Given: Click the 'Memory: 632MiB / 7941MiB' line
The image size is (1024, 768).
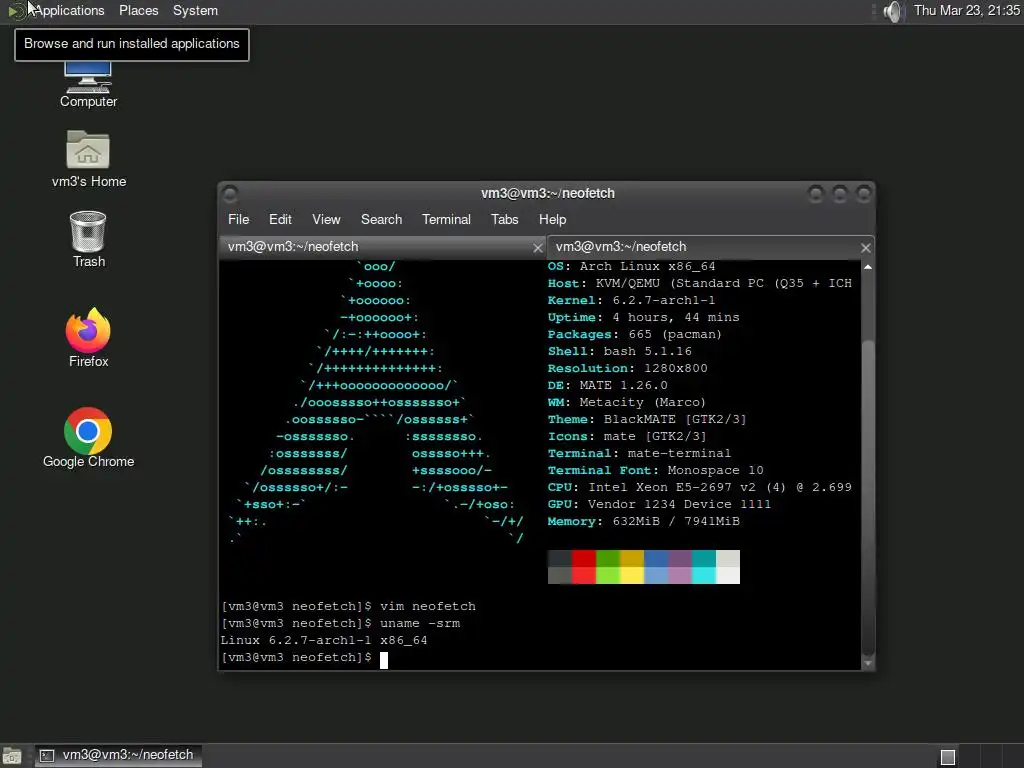Looking at the screenshot, I should coord(644,521).
